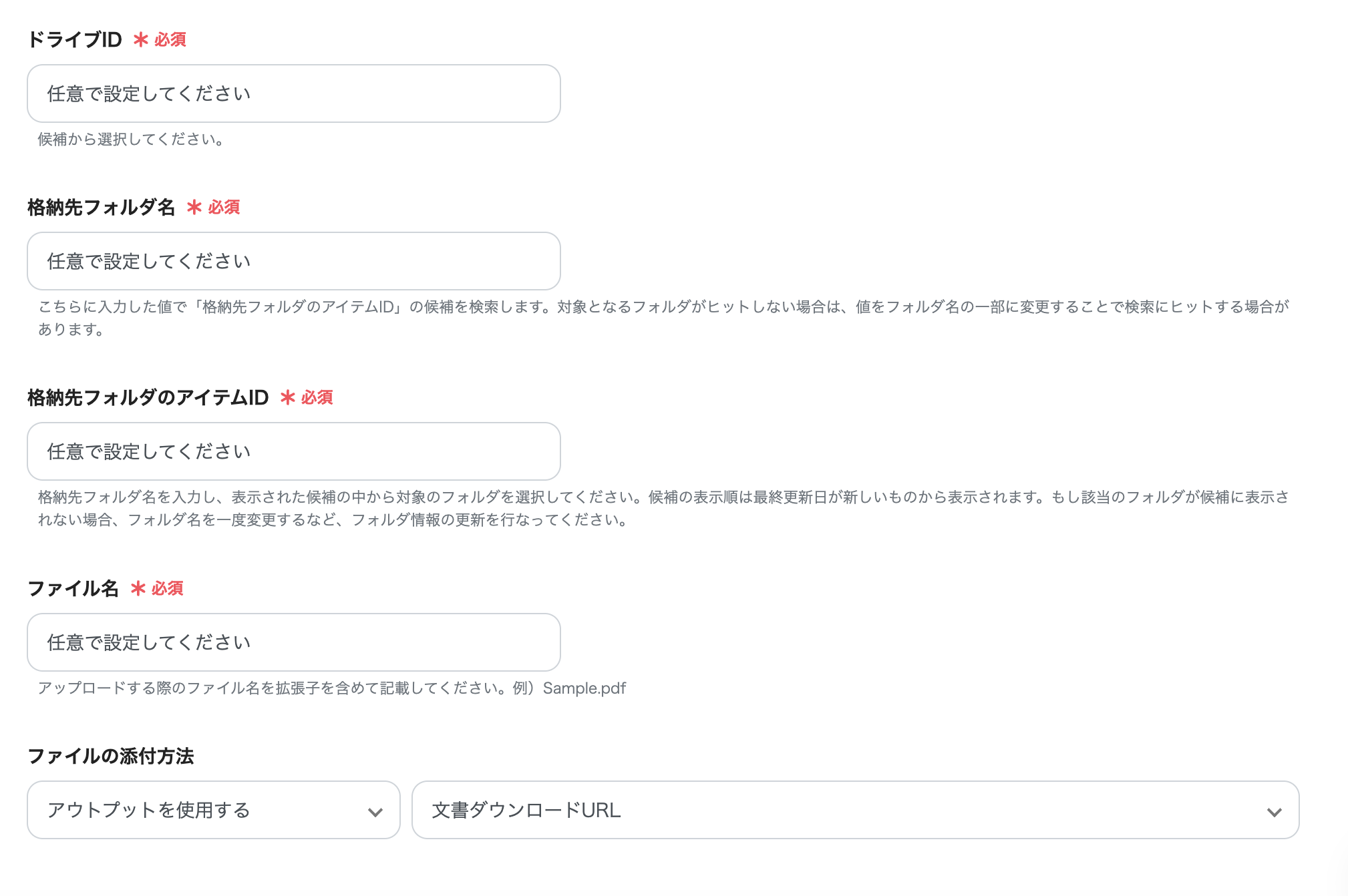Select 任意で設定してください placeholder under ファイル名
This screenshot has height=896, width=1348.
(x=148, y=642)
